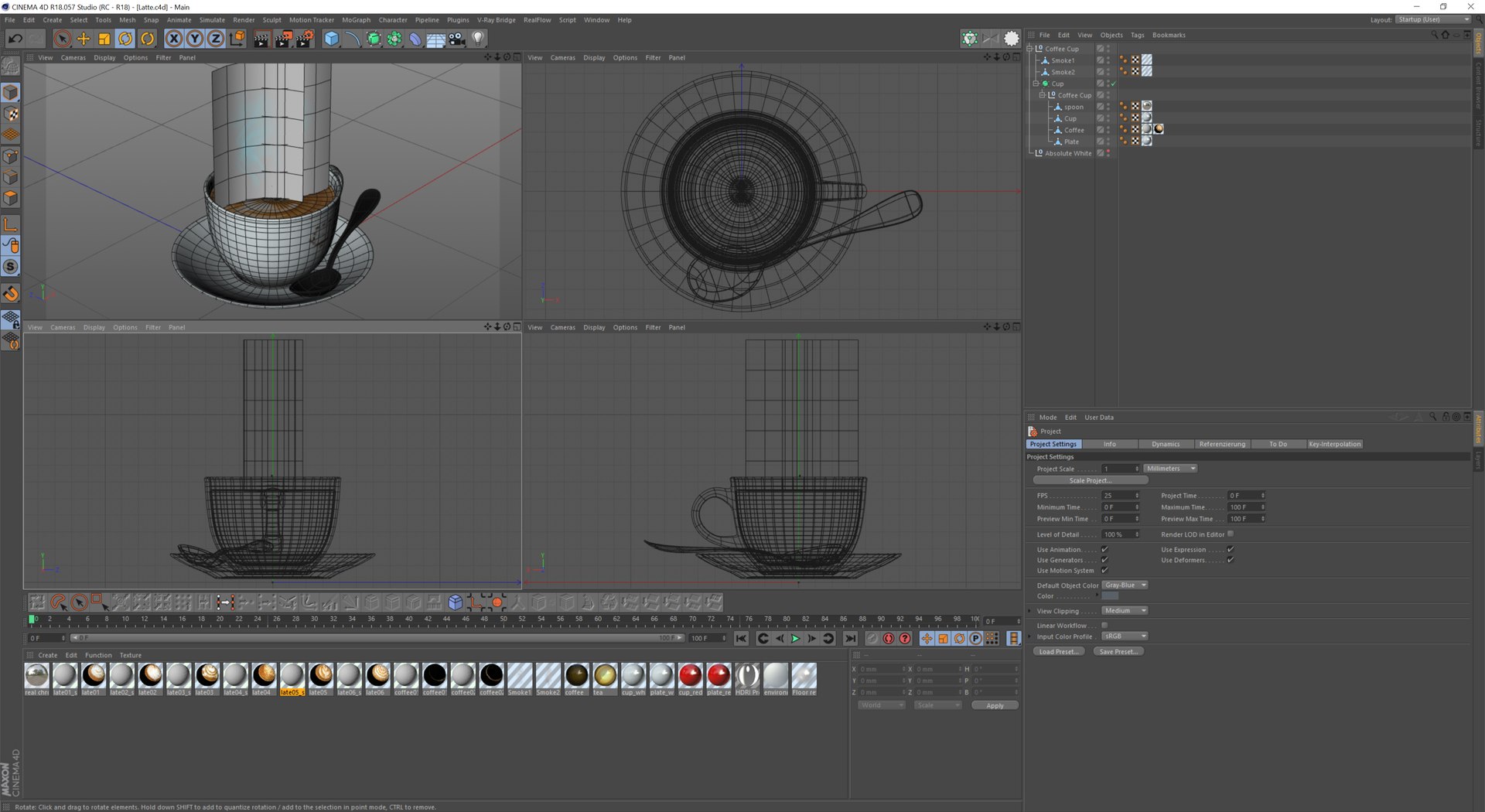1485x812 pixels.
Task: Open the Layout Startup (User) dropdown
Action: [x=1433, y=20]
